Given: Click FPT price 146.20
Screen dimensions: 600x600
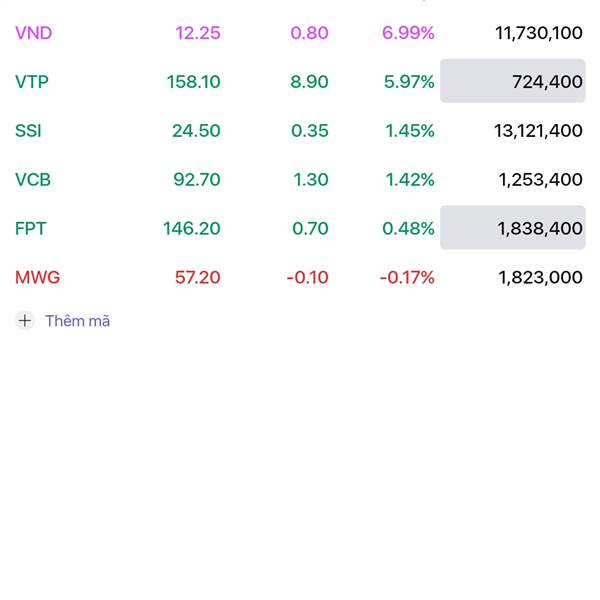Looking at the screenshot, I should click(192, 228).
